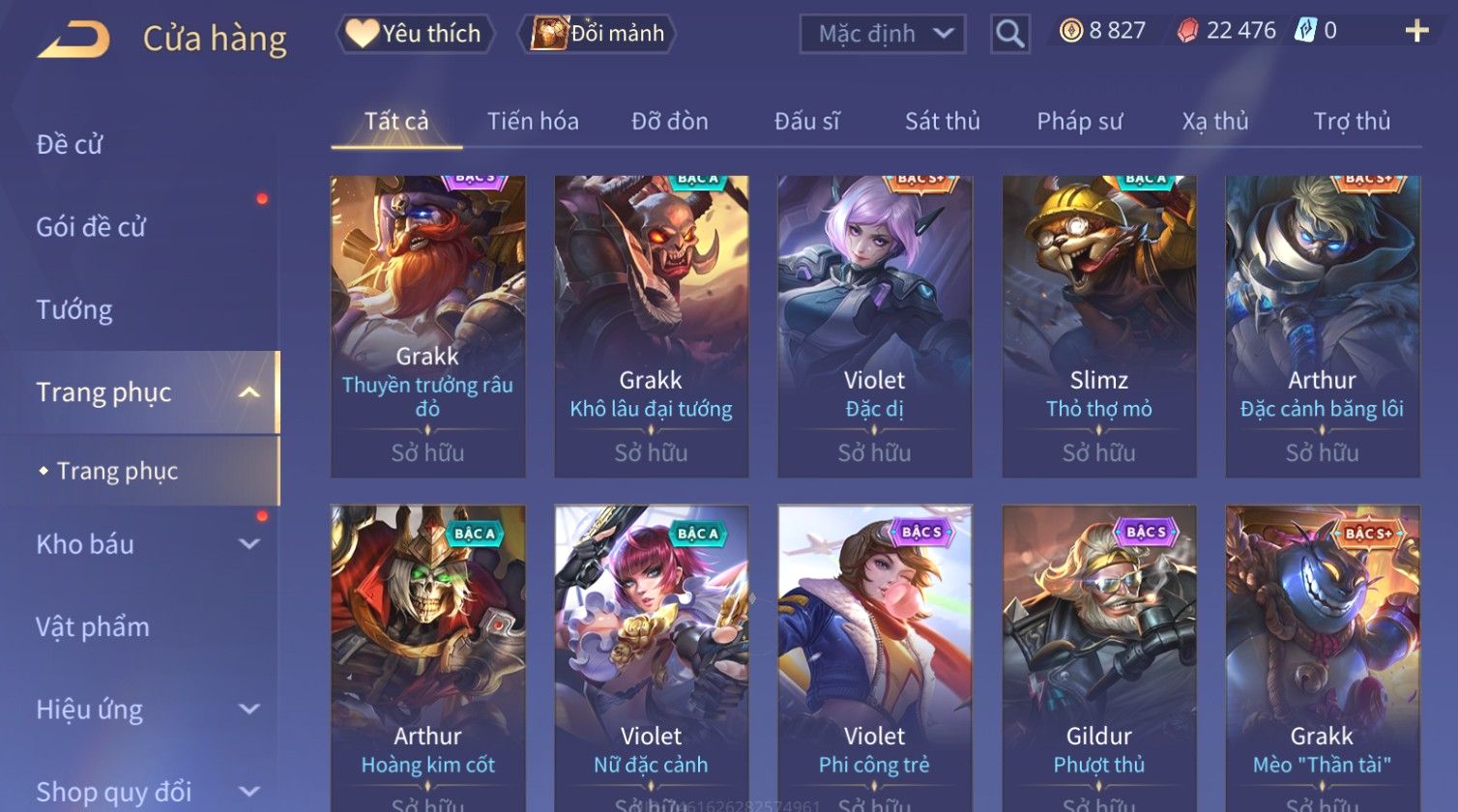Tap the blue voucher currency icon

pyautogui.click(x=1305, y=31)
